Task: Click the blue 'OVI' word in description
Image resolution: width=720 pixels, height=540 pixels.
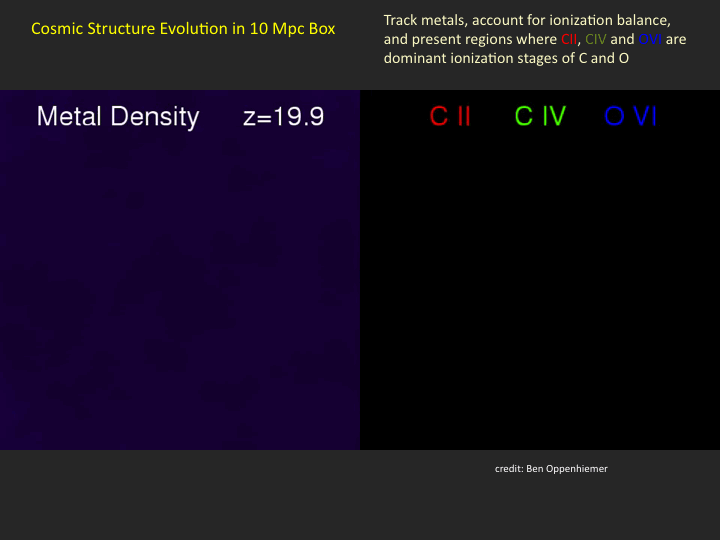Action: coord(650,39)
